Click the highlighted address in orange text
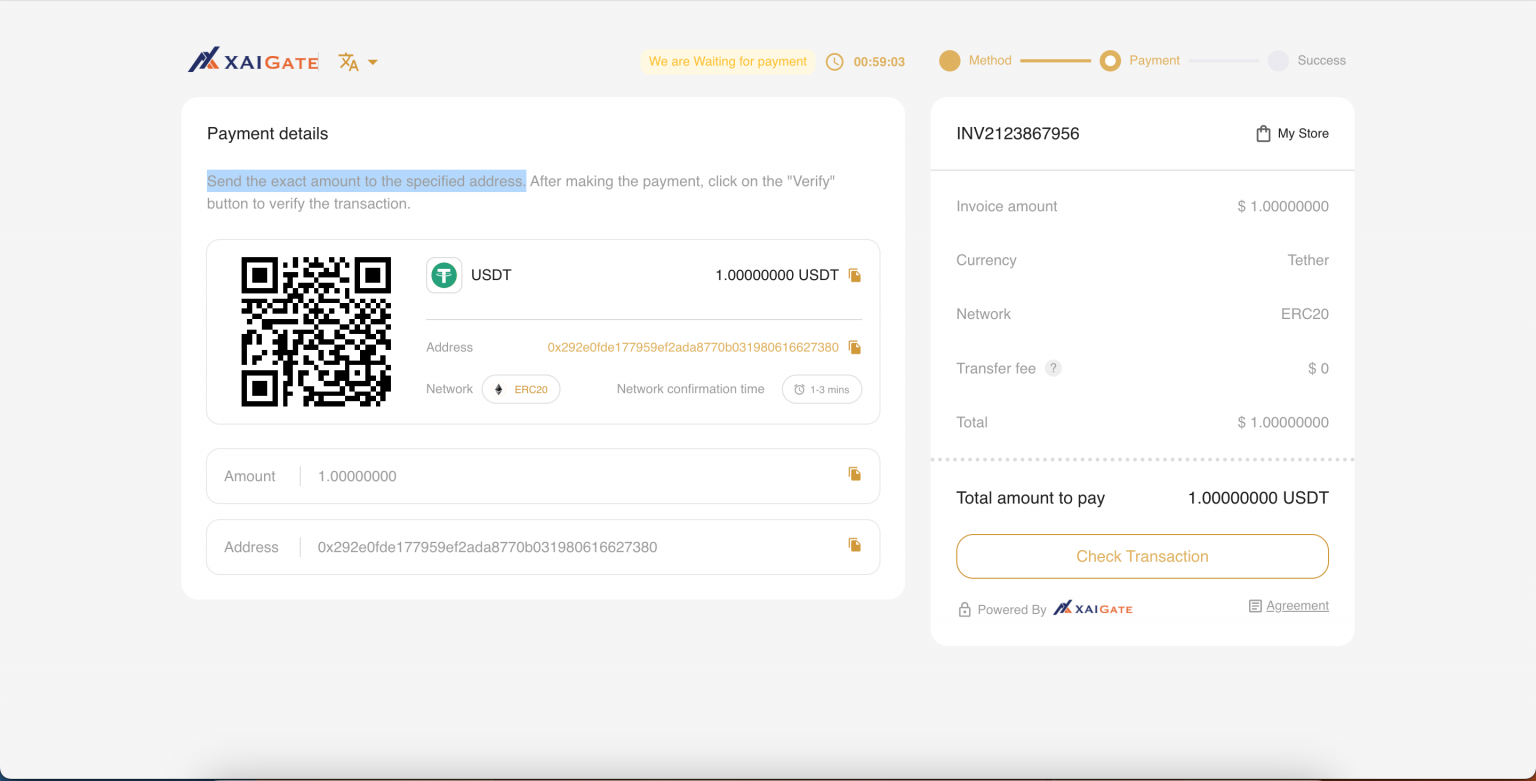The width and height of the screenshot is (1536, 781). coord(692,347)
